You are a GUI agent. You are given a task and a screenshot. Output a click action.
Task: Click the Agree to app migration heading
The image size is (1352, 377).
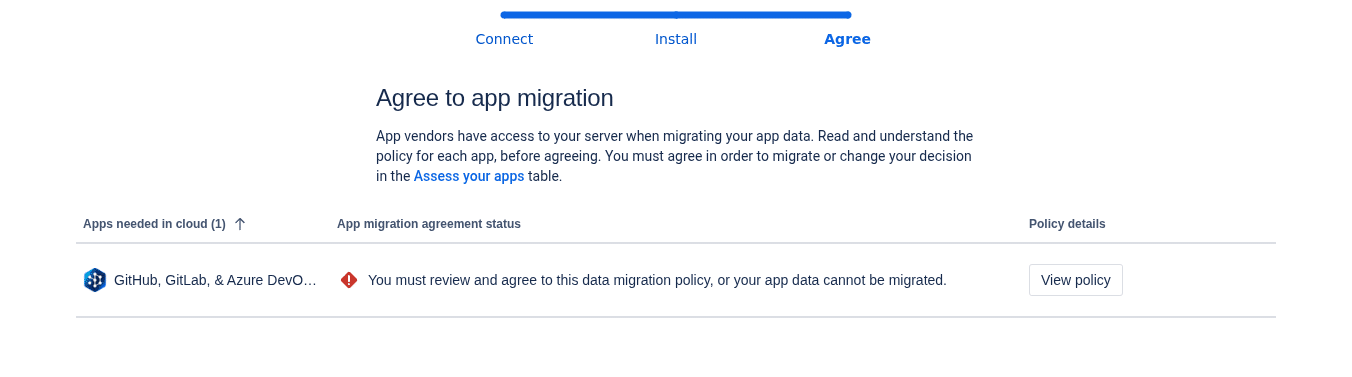pos(495,98)
